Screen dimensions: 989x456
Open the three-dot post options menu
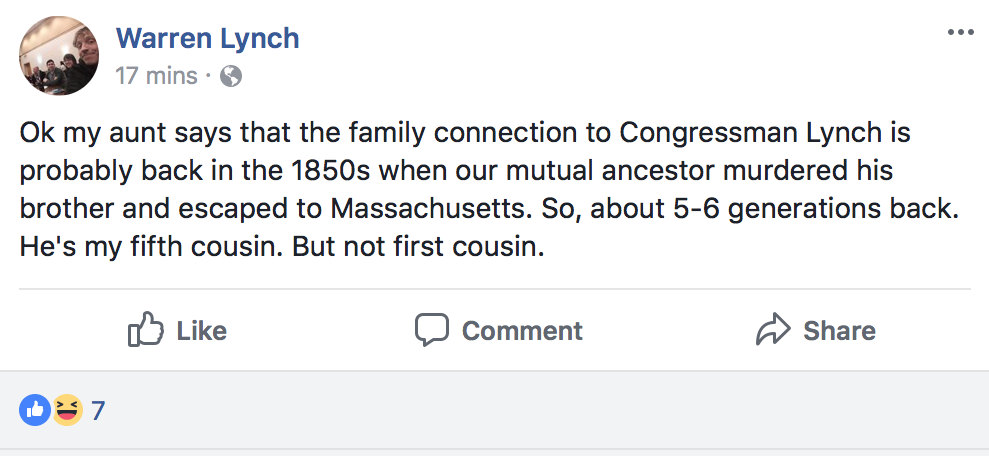tap(961, 32)
